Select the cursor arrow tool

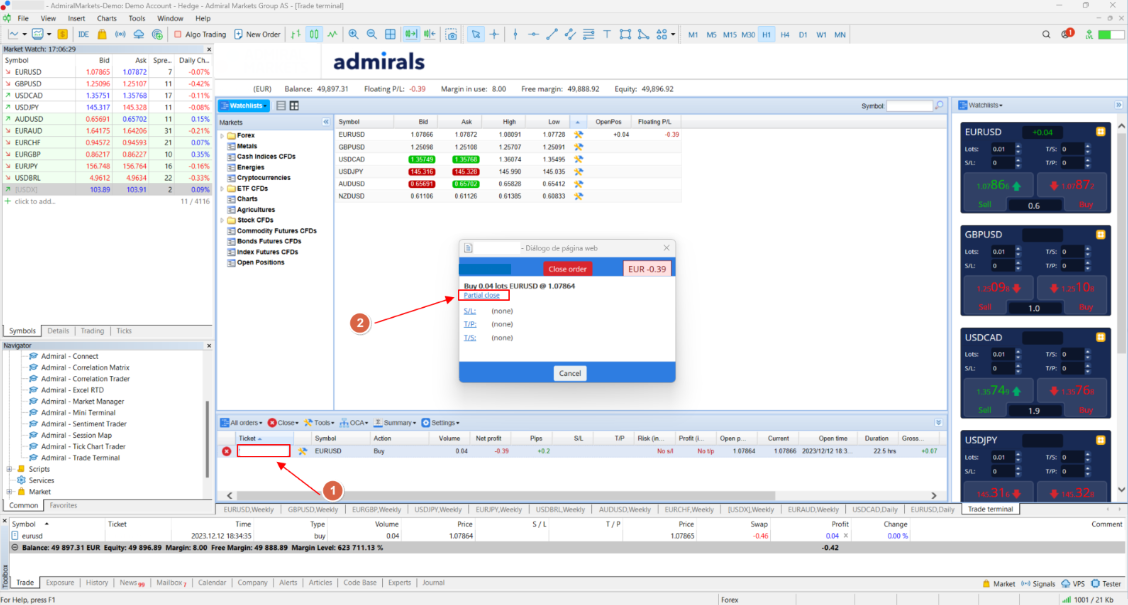point(476,34)
